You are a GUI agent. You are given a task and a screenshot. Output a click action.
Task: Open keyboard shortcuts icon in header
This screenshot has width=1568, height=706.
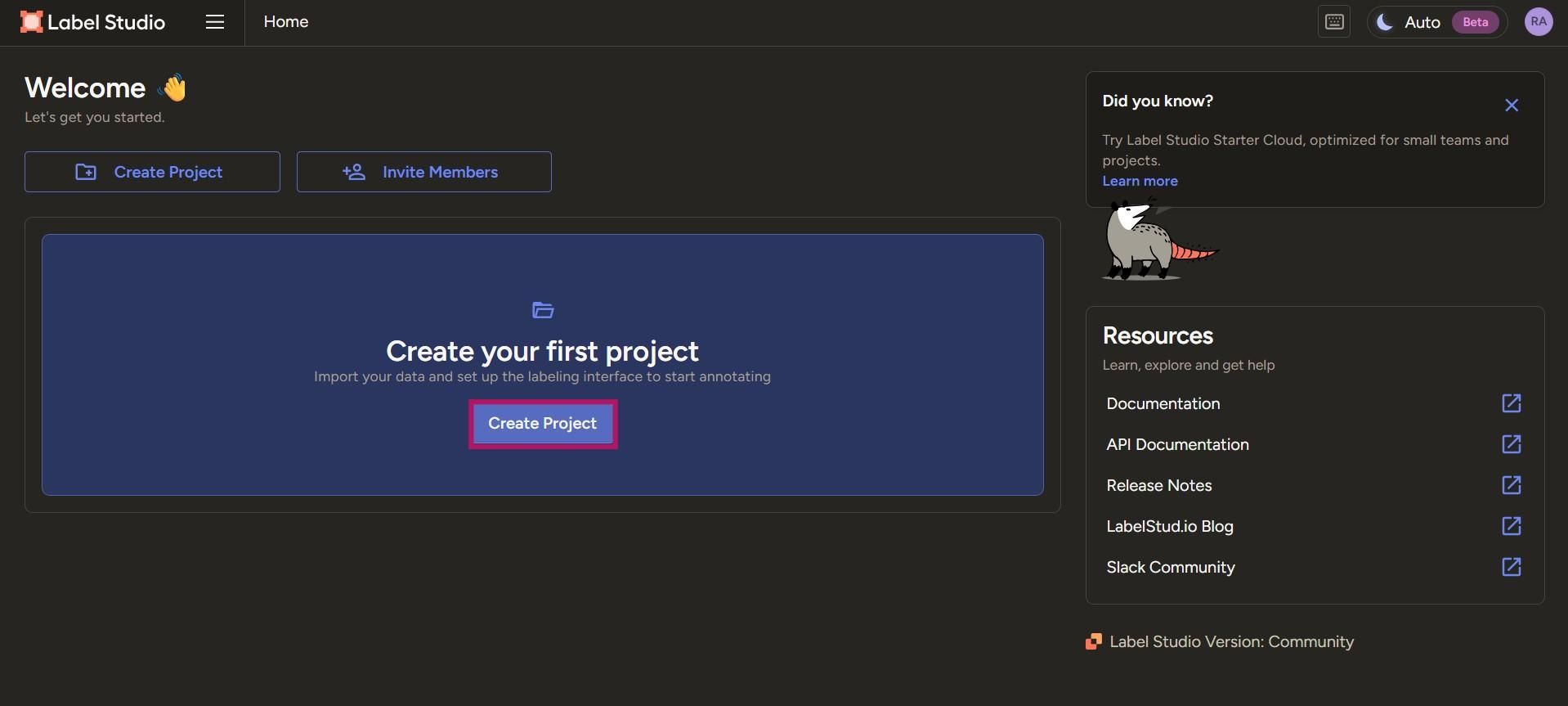tap(1334, 22)
